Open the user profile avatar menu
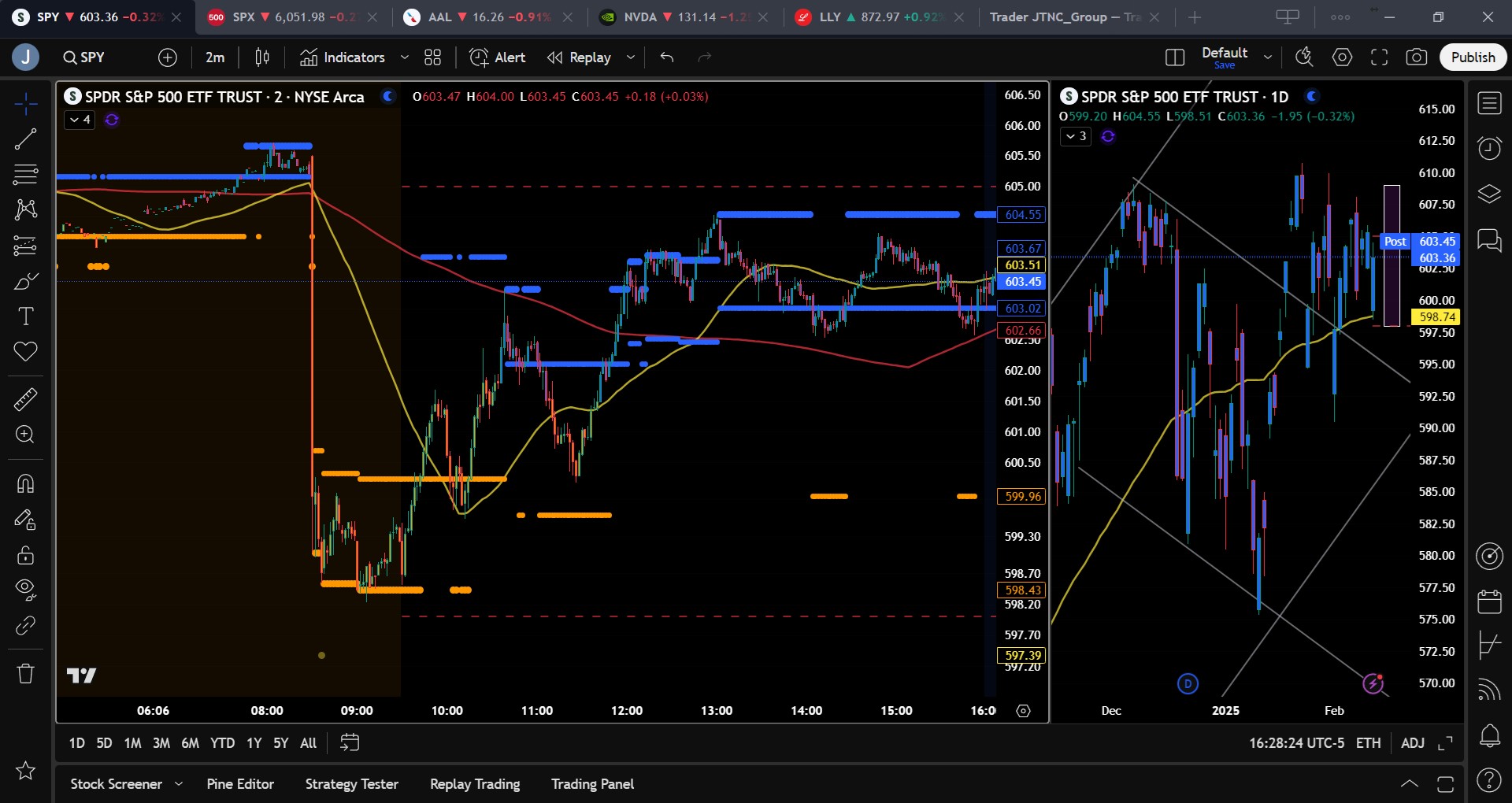Image resolution: width=1512 pixels, height=803 pixels. pos(25,57)
